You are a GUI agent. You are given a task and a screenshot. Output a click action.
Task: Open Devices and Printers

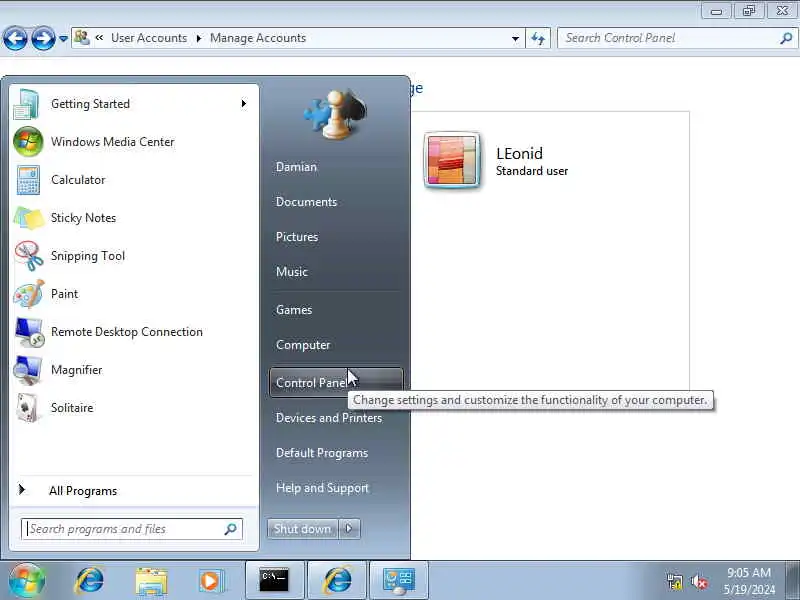pyautogui.click(x=329, y=418)
